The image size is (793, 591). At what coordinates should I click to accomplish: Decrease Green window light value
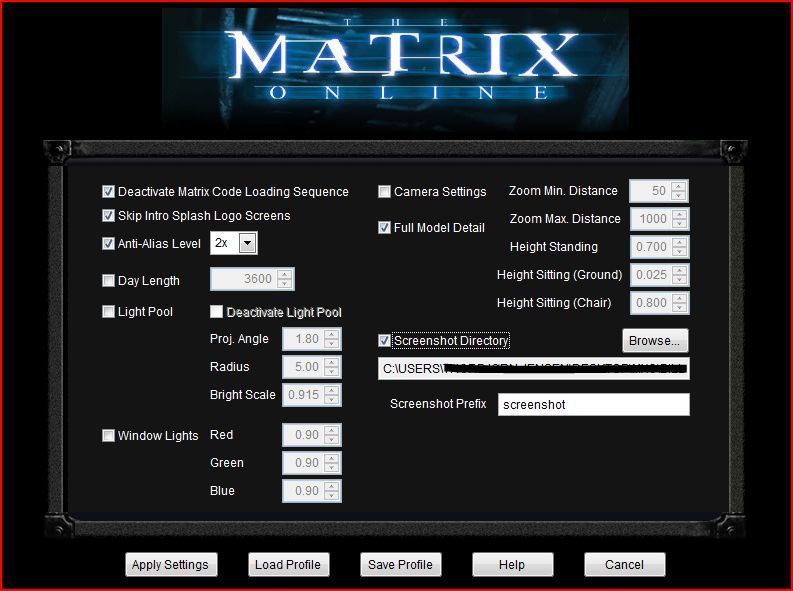(x=332, y=468)
